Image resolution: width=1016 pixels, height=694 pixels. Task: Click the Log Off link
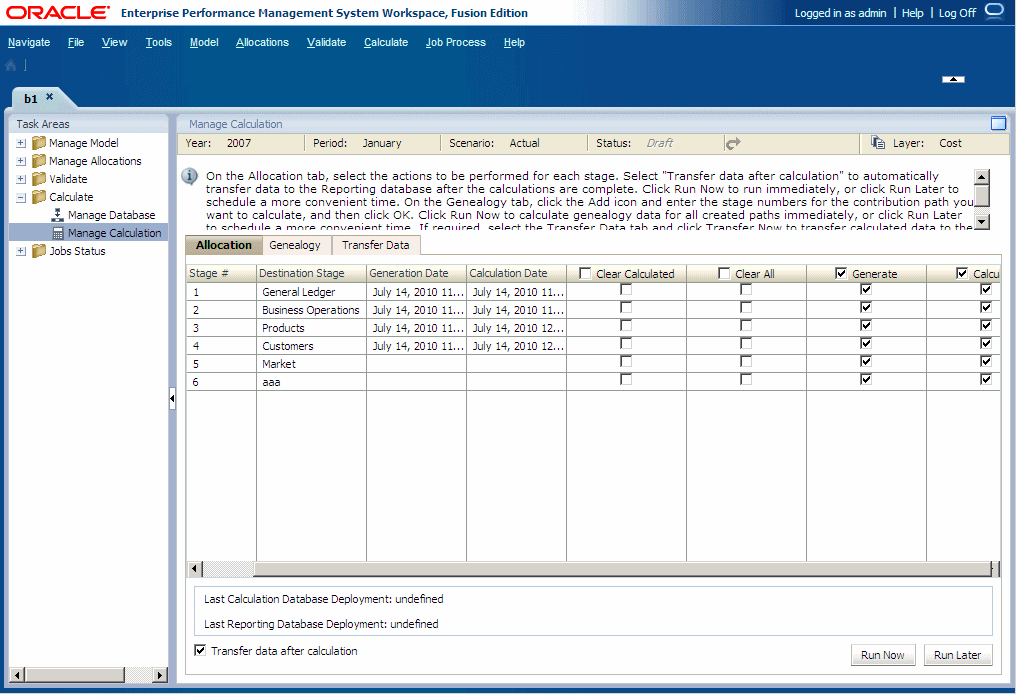(957, 13)
